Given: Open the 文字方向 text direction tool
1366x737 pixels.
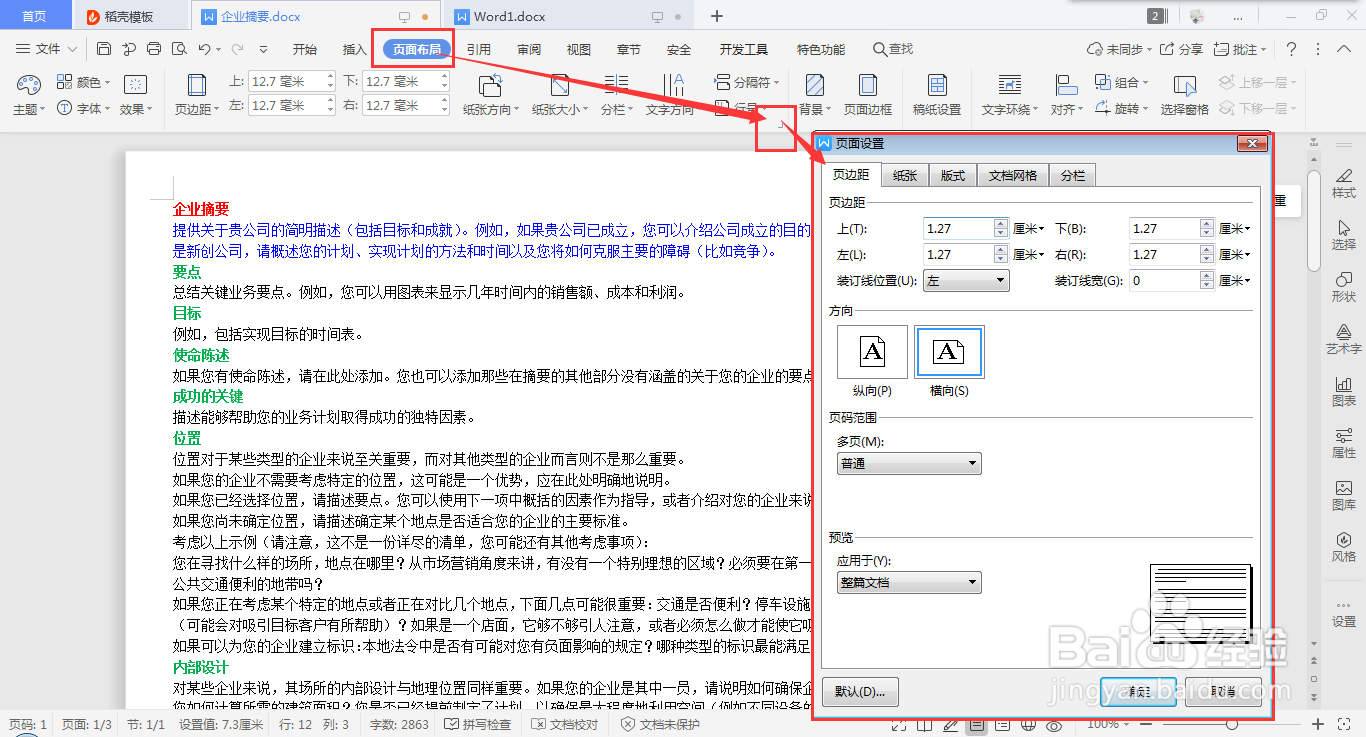Looking at the screenshot, I should 670,96.
